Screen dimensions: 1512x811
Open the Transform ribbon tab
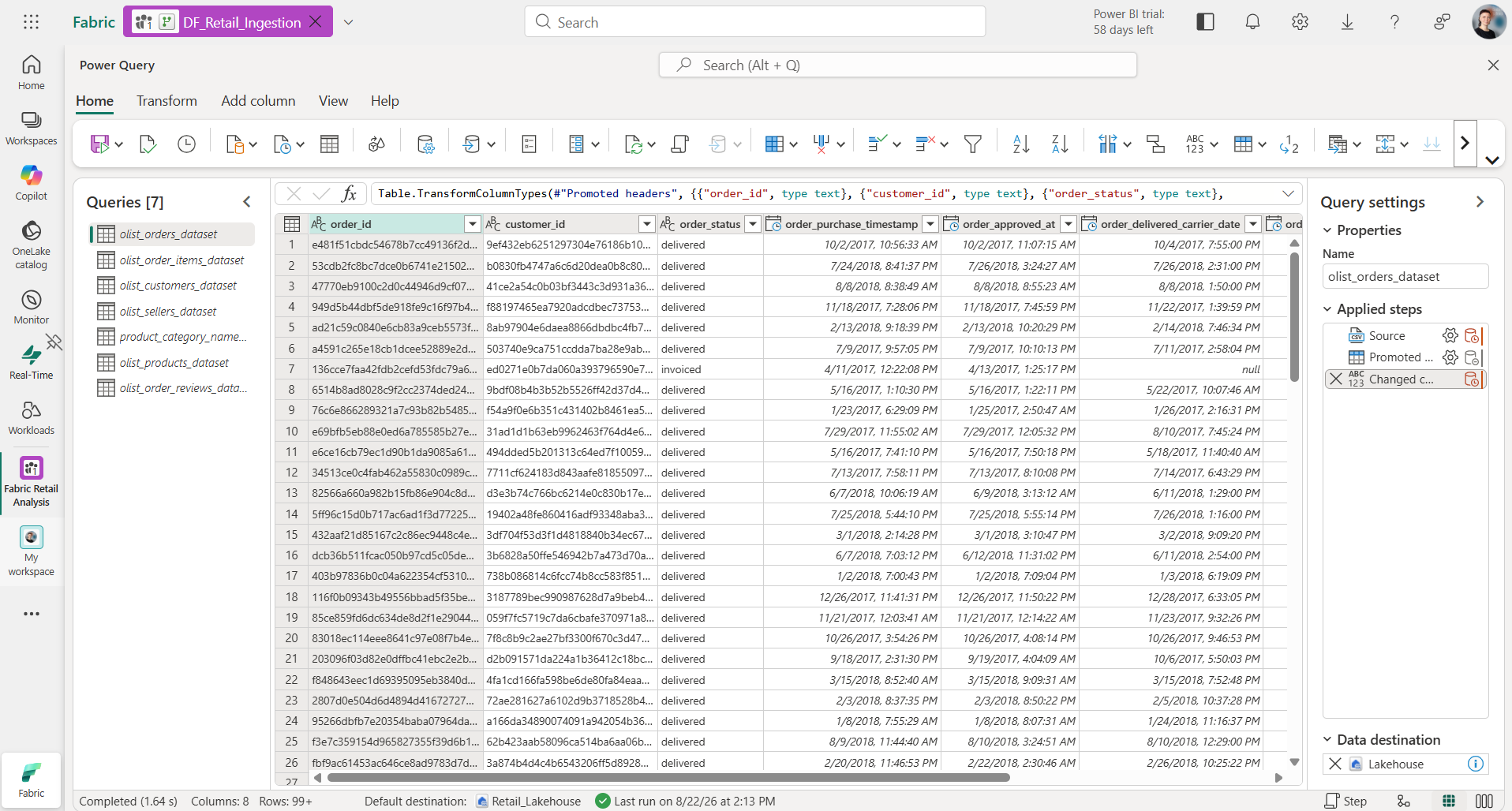point(167,101)
